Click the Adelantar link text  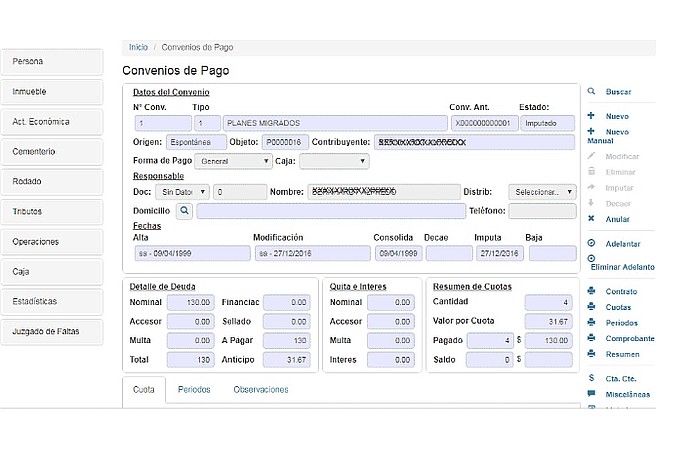(x=623, y=244)
